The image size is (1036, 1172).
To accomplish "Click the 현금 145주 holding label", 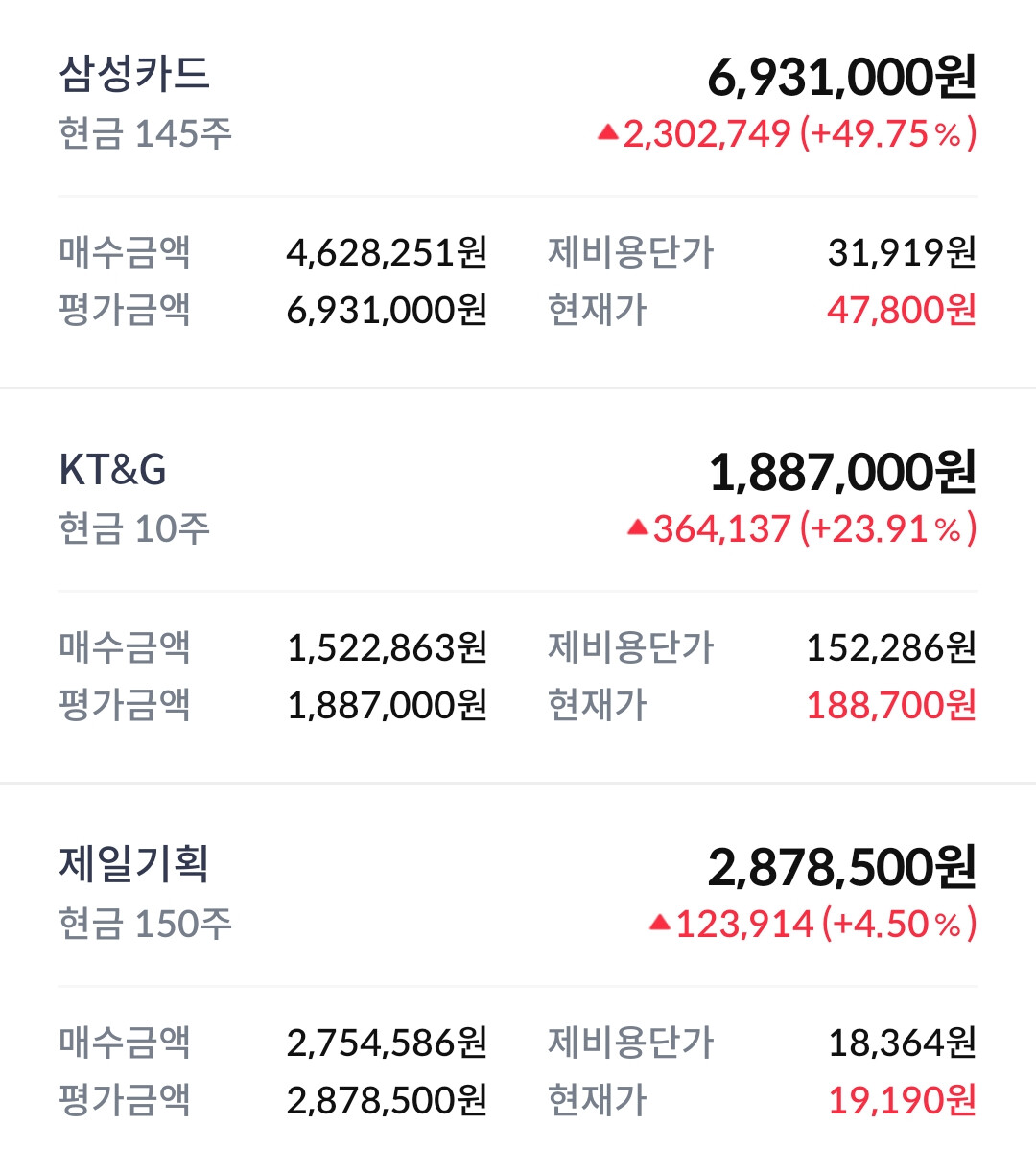I will 145,133.
